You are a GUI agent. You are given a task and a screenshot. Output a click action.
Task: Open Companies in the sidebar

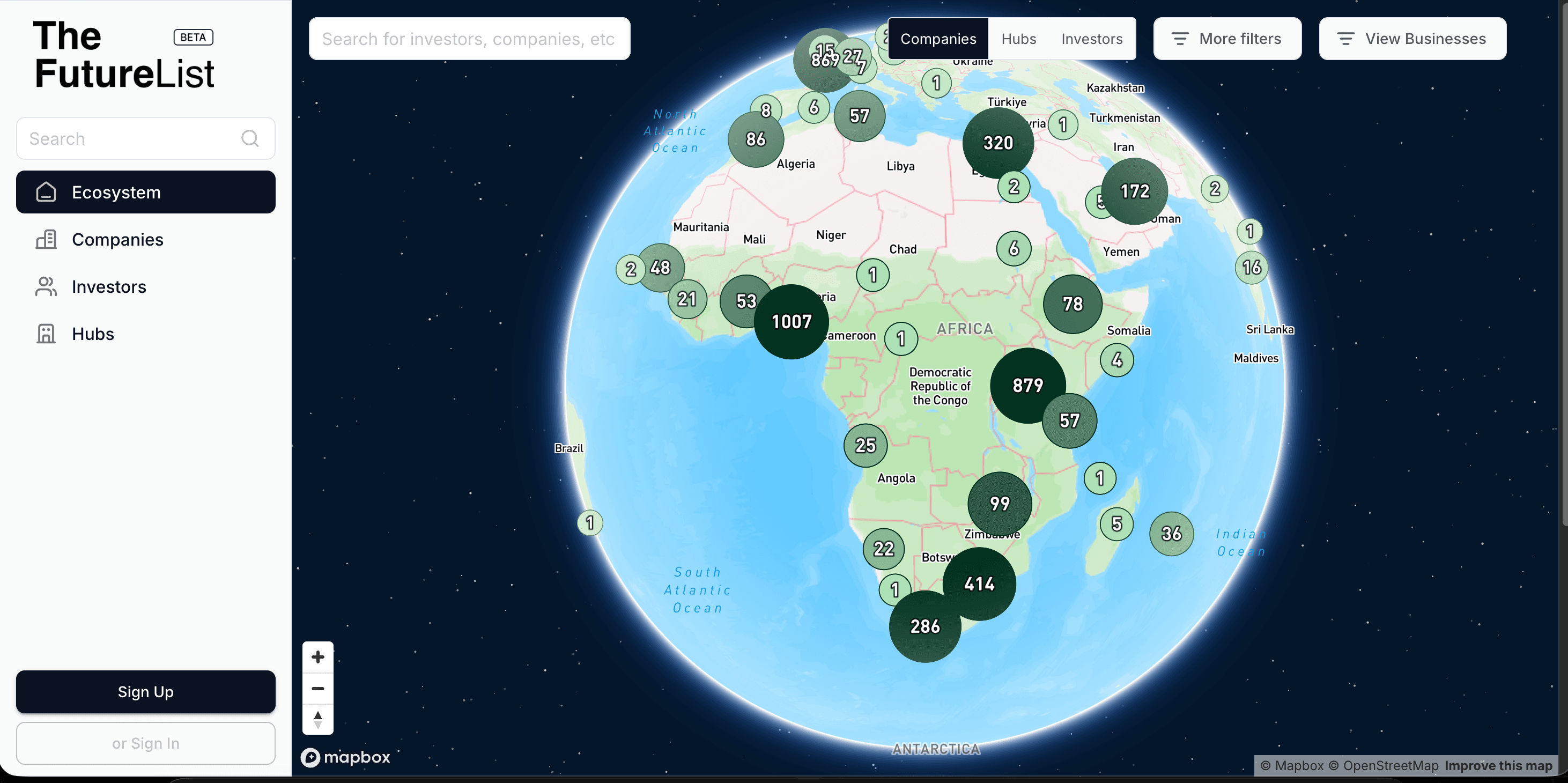[117, 239]
